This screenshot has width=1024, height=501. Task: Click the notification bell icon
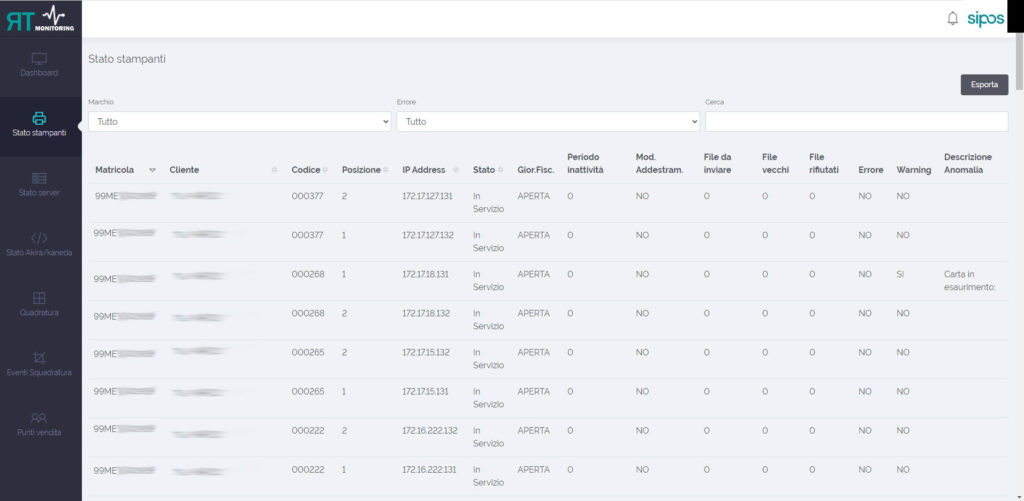pyautogui.click(x=952, y=18)
